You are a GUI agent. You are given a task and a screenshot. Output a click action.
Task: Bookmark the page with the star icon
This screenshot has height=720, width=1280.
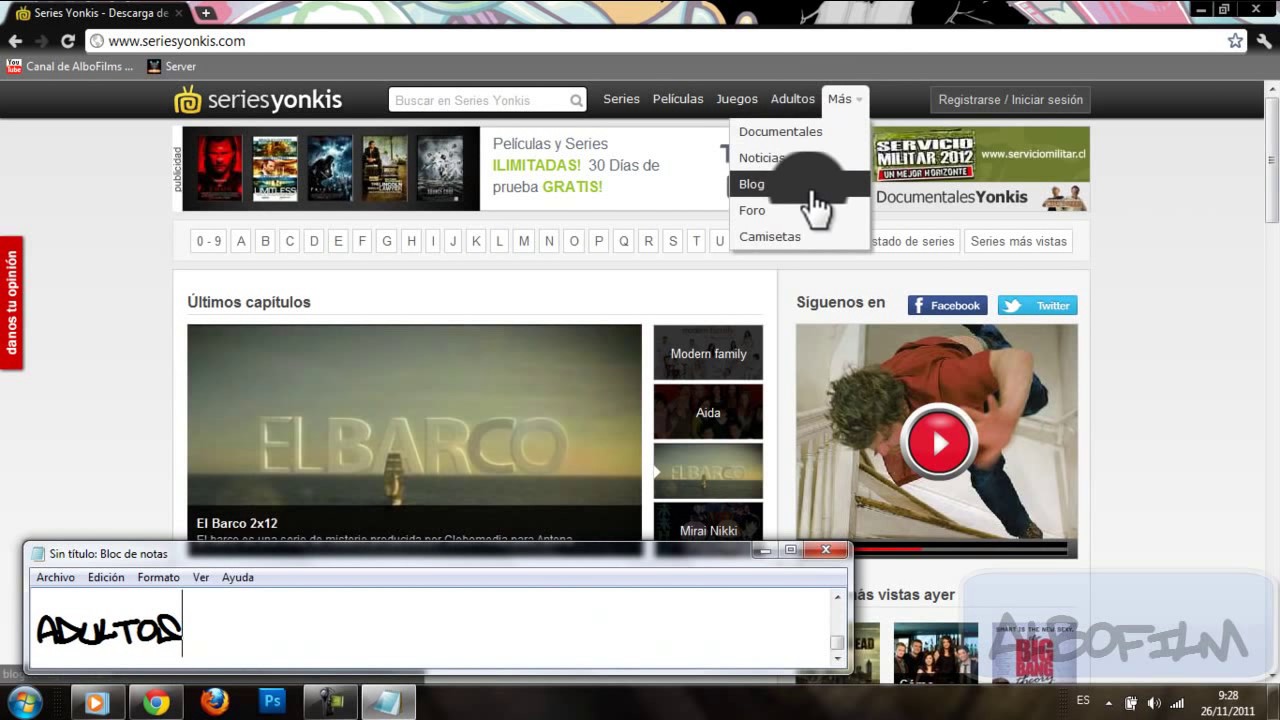click(1235, 41)
